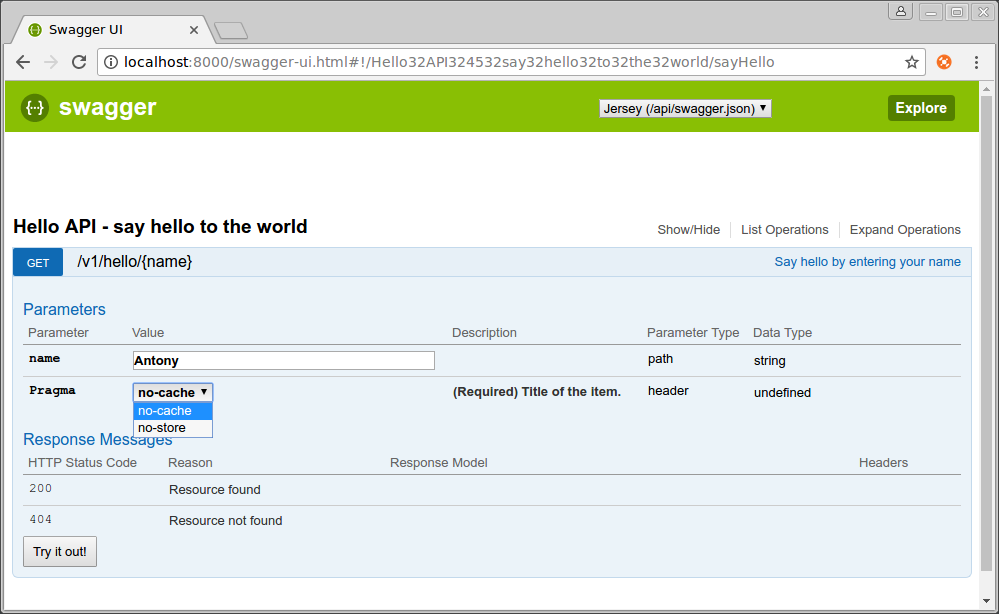Open the Pragma header dropdown
This screenshot has width=999, height=614.
(171, 392)
